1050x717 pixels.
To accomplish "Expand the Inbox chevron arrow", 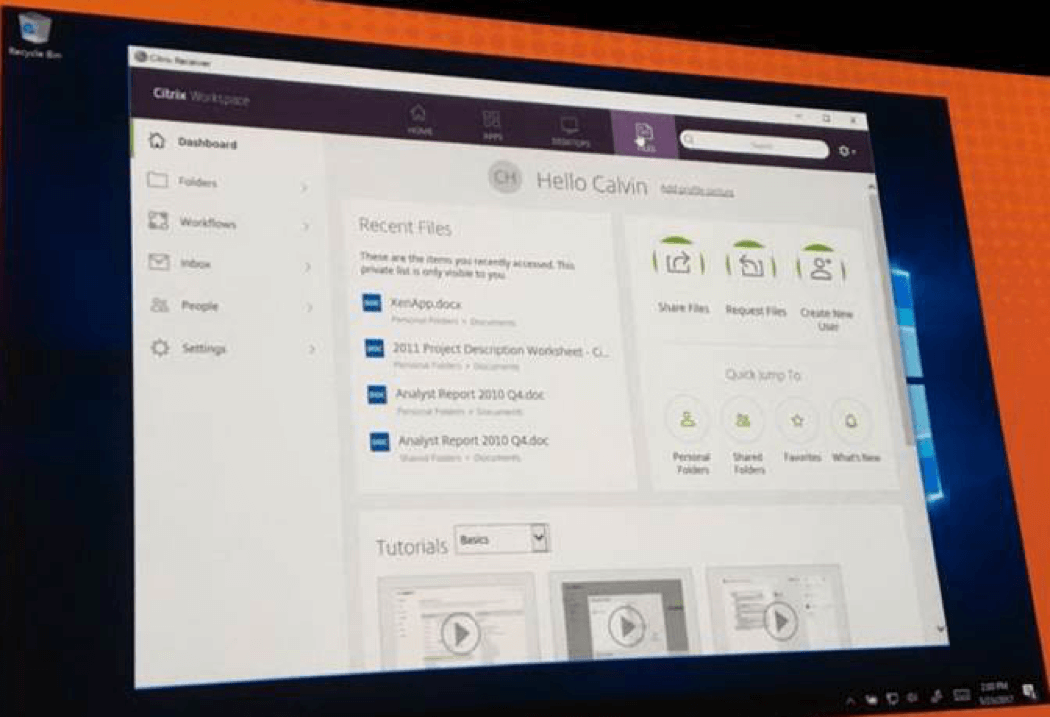I will [308, 267].
